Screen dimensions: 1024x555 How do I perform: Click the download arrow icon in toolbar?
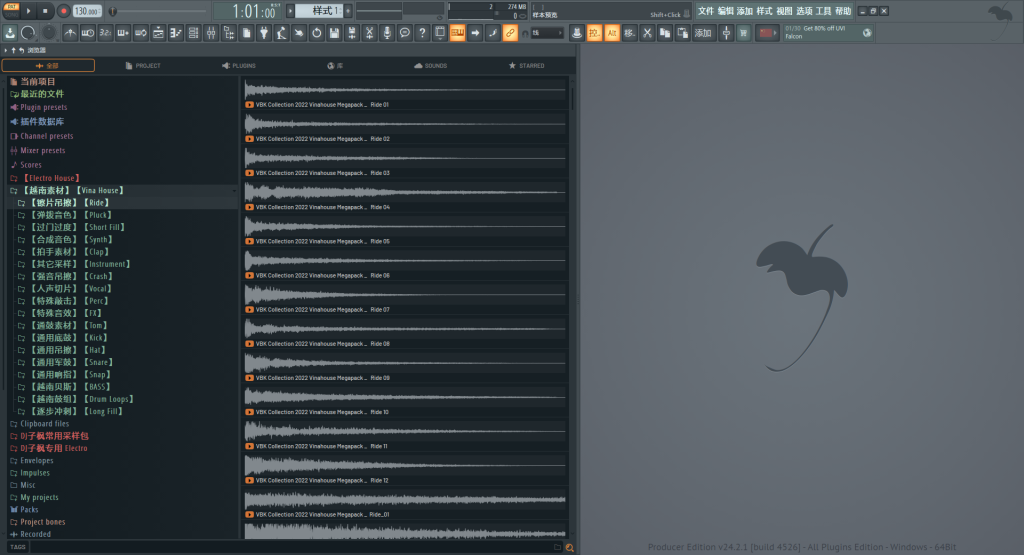[10, 33]
